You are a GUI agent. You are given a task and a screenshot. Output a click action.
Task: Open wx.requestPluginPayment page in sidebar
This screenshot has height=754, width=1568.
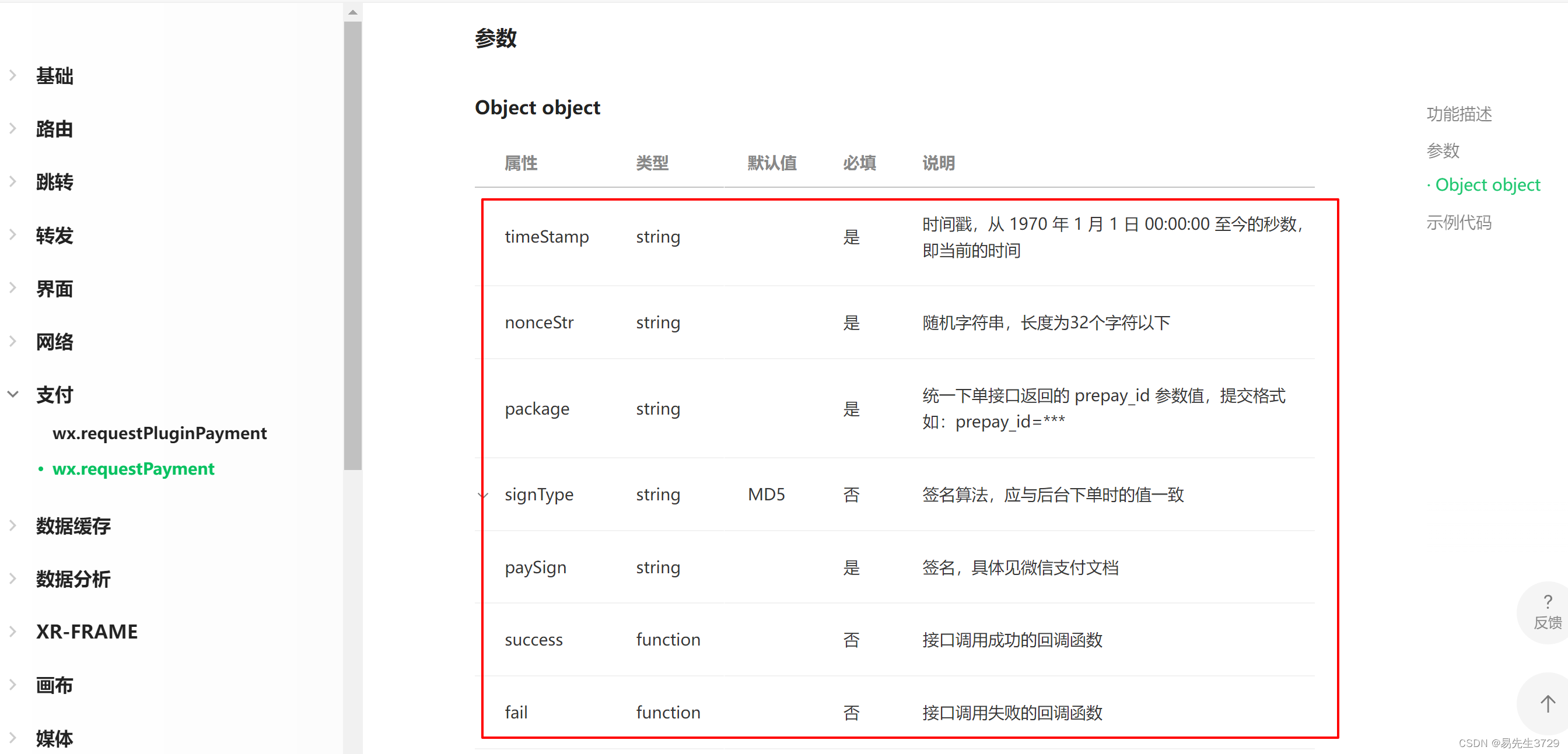tap(159, 433)
